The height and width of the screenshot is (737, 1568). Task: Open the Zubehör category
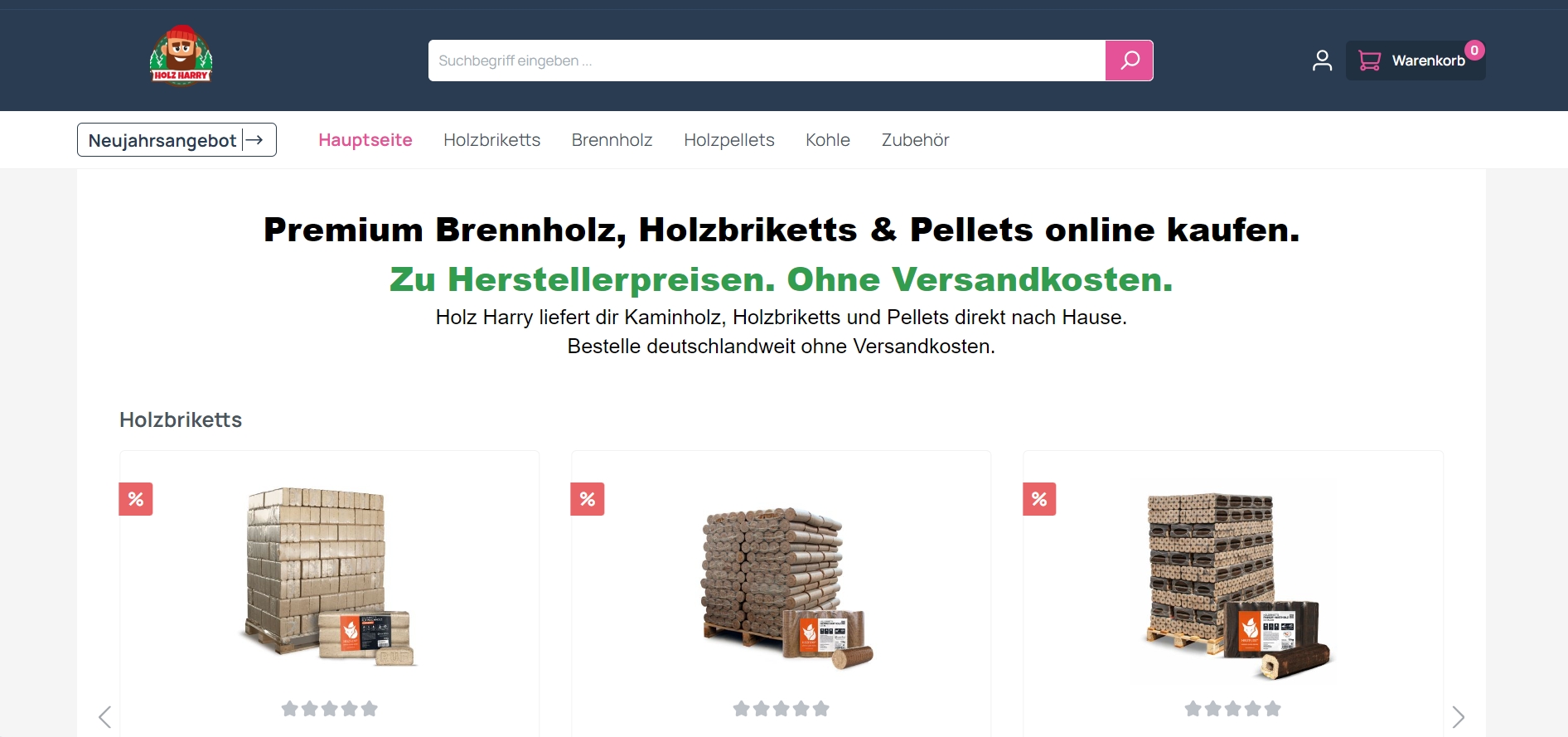[x=916, y=140]
